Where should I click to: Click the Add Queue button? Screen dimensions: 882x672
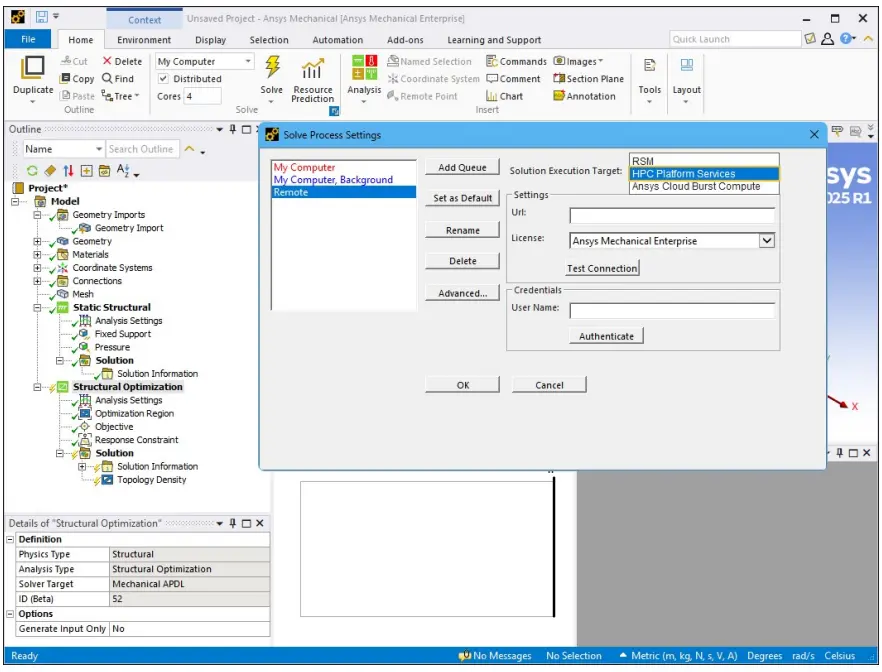(x=462, y=168)
